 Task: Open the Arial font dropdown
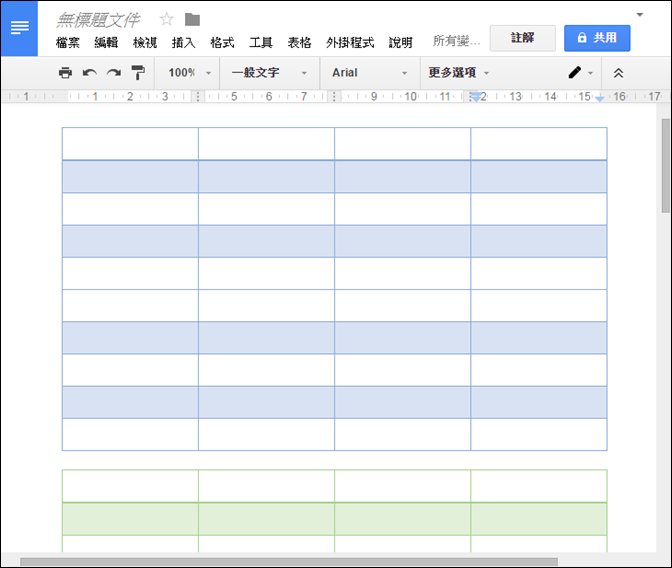click(x=369, y=73)
